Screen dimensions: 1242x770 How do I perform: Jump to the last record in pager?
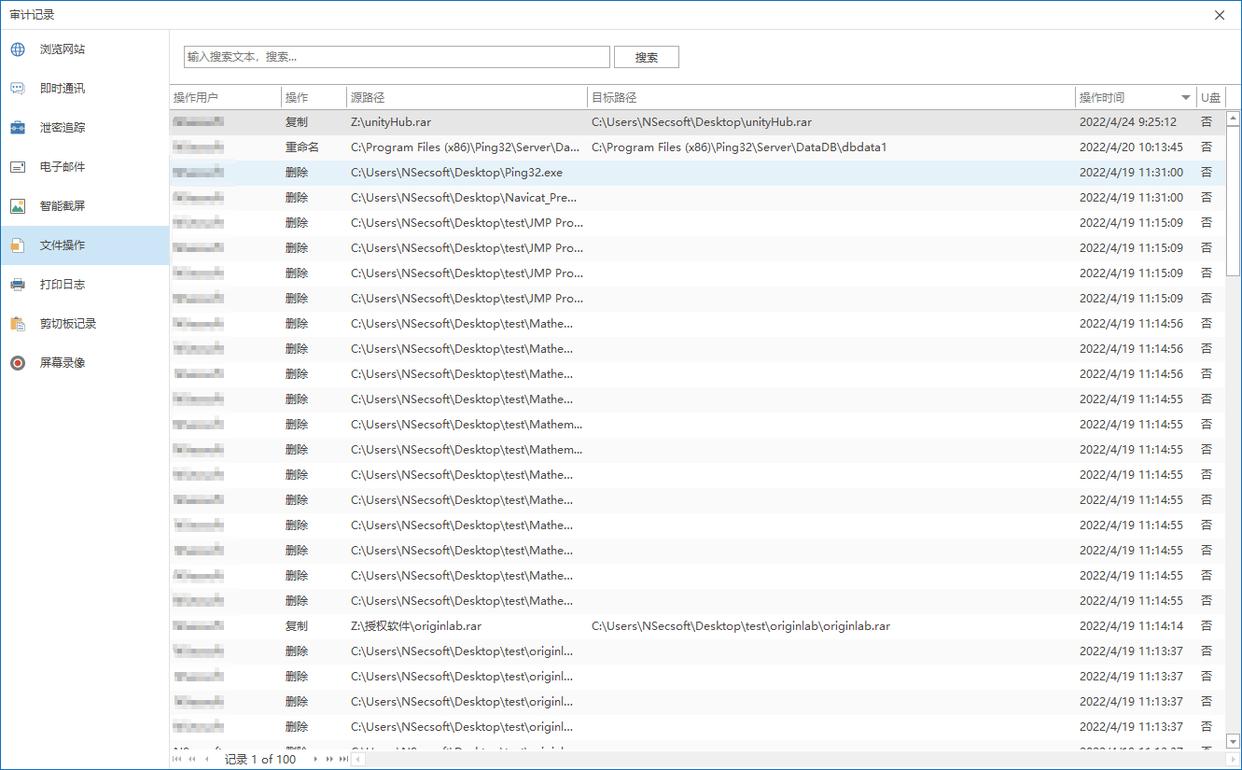coord(343,759)
